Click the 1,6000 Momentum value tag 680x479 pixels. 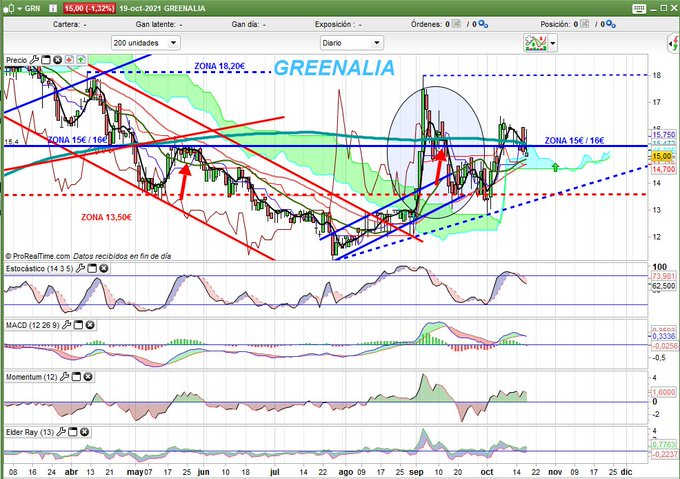point(664,392)
